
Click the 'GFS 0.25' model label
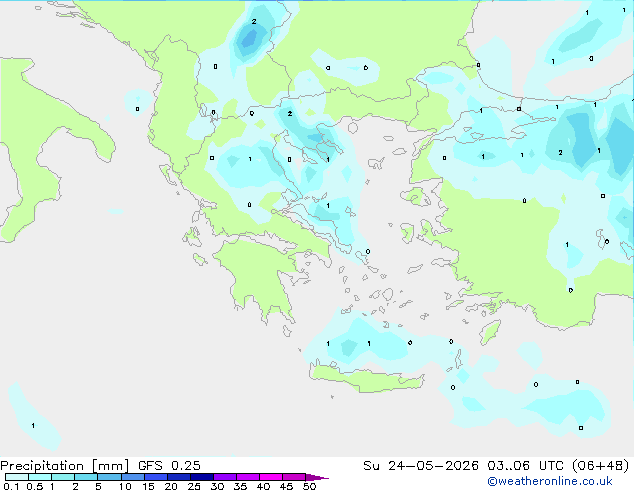point(169,465)
